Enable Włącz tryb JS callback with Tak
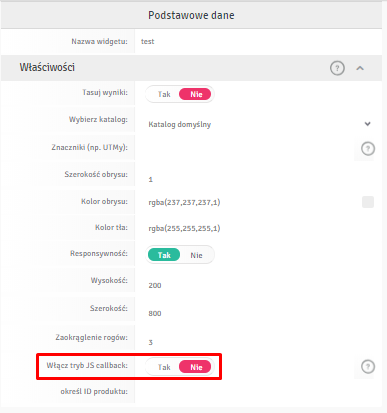 [164, 367]
